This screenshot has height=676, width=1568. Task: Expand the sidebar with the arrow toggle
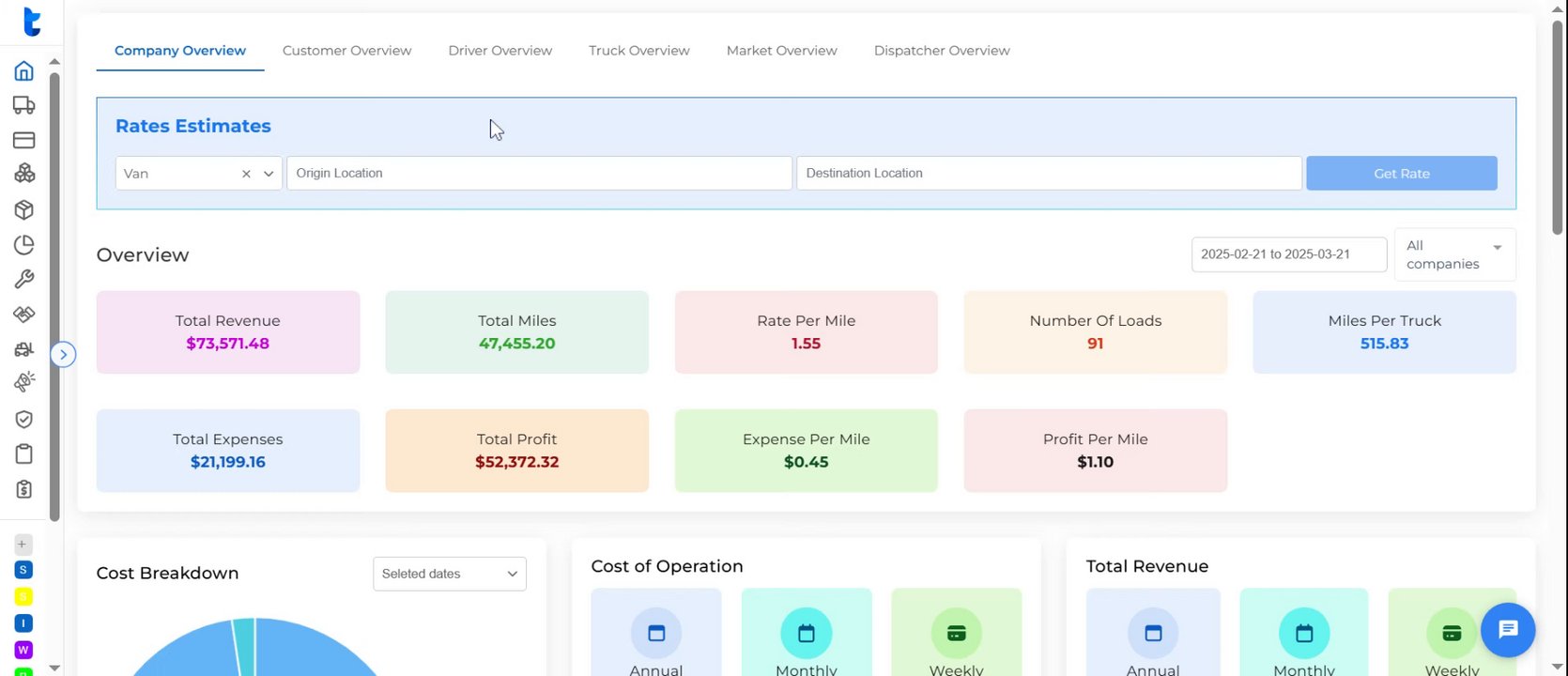pyautogui.click(x=63, y=354)
